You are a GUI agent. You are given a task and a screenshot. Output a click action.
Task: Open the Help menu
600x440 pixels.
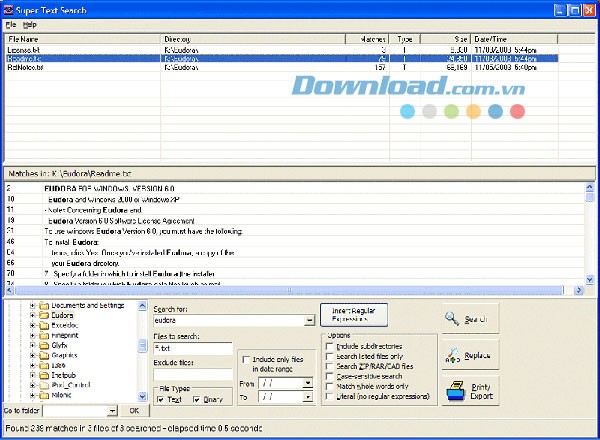click(x=30, y=23)
